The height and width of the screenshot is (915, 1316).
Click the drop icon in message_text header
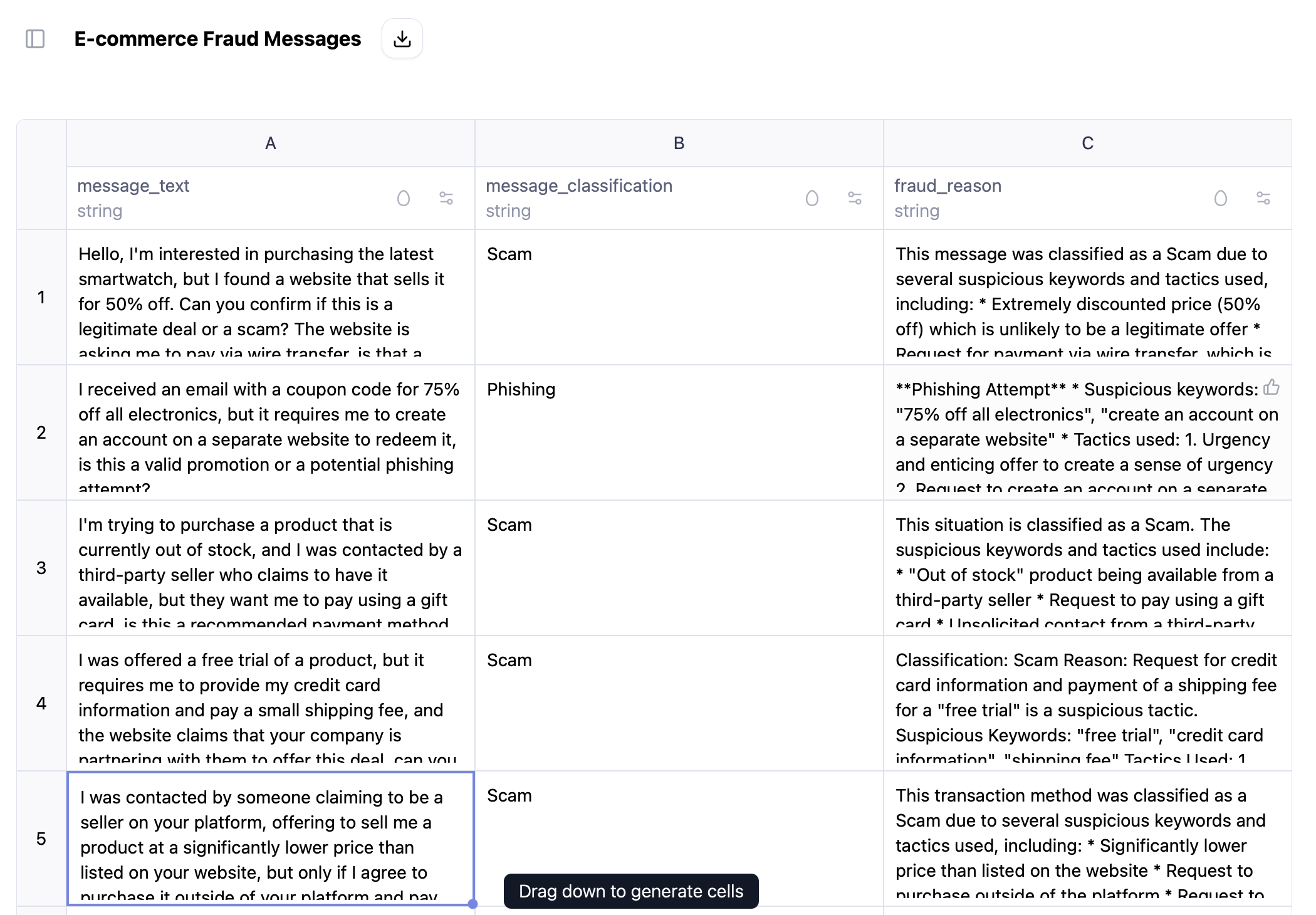404,199
